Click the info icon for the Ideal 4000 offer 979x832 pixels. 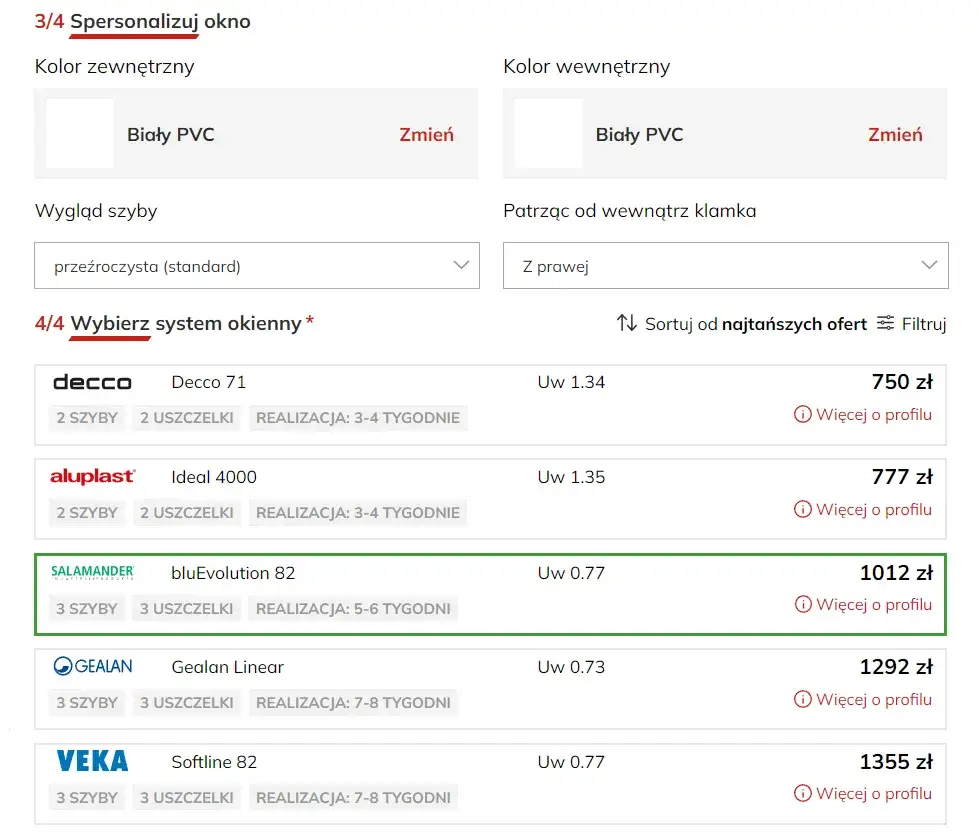(802, 509)
